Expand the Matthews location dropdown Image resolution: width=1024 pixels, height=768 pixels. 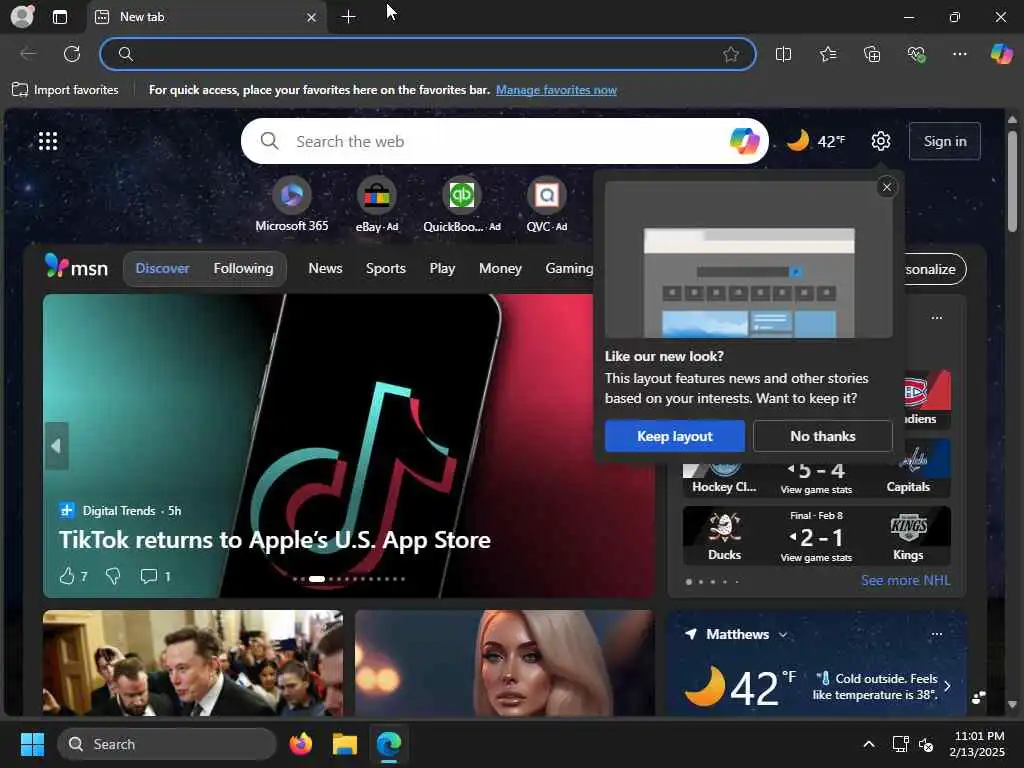click(783, 635)
